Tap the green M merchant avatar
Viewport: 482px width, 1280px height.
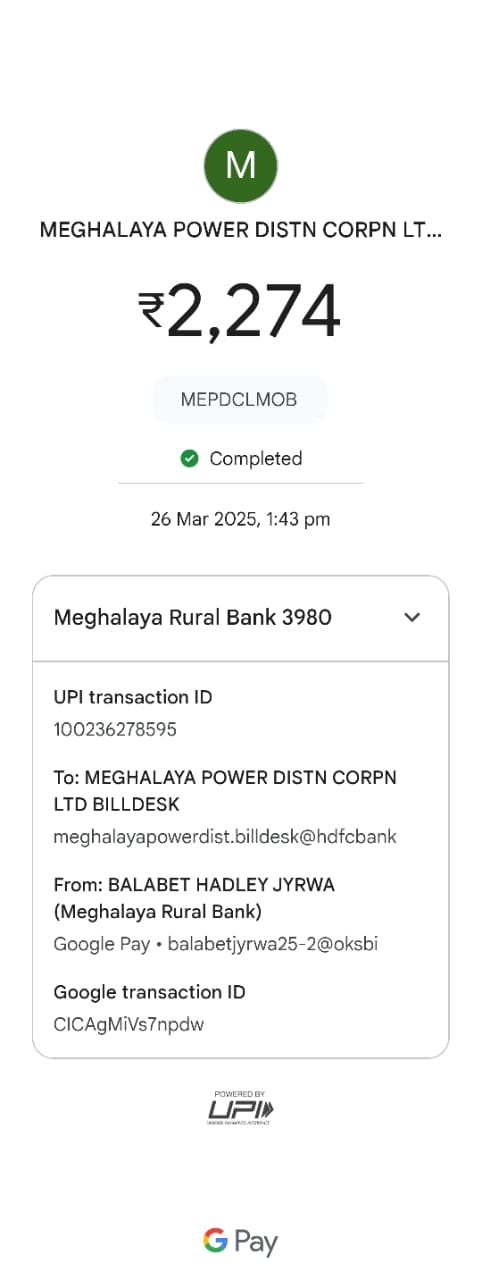coord(240,165)
